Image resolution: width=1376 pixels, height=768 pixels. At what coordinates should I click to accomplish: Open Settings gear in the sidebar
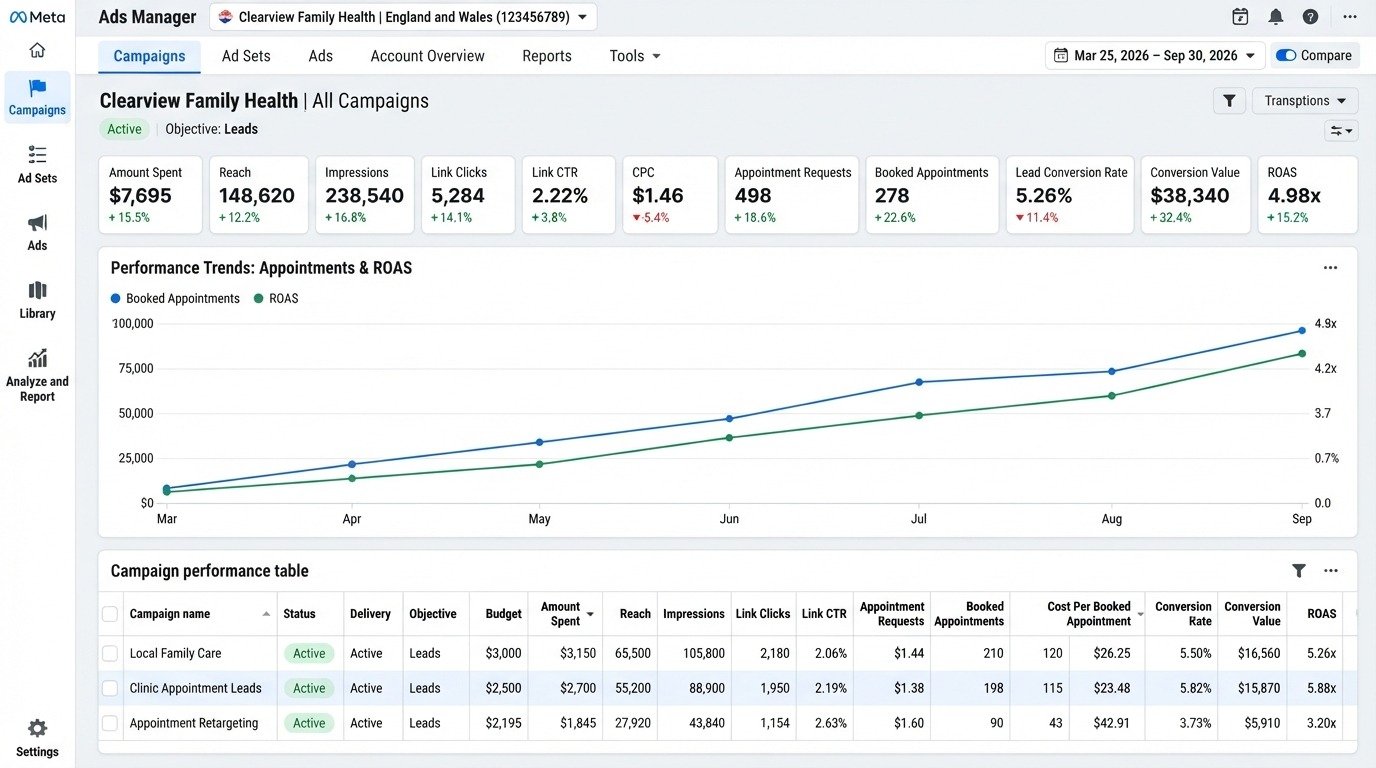[x=37, y=738]
